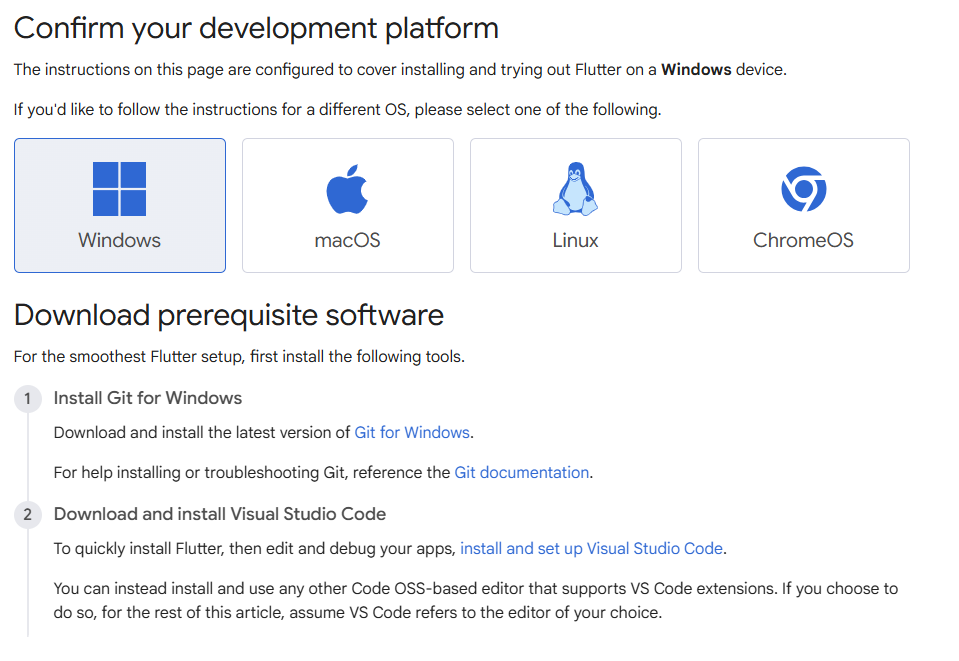Select the step 2 number badge

28,515
